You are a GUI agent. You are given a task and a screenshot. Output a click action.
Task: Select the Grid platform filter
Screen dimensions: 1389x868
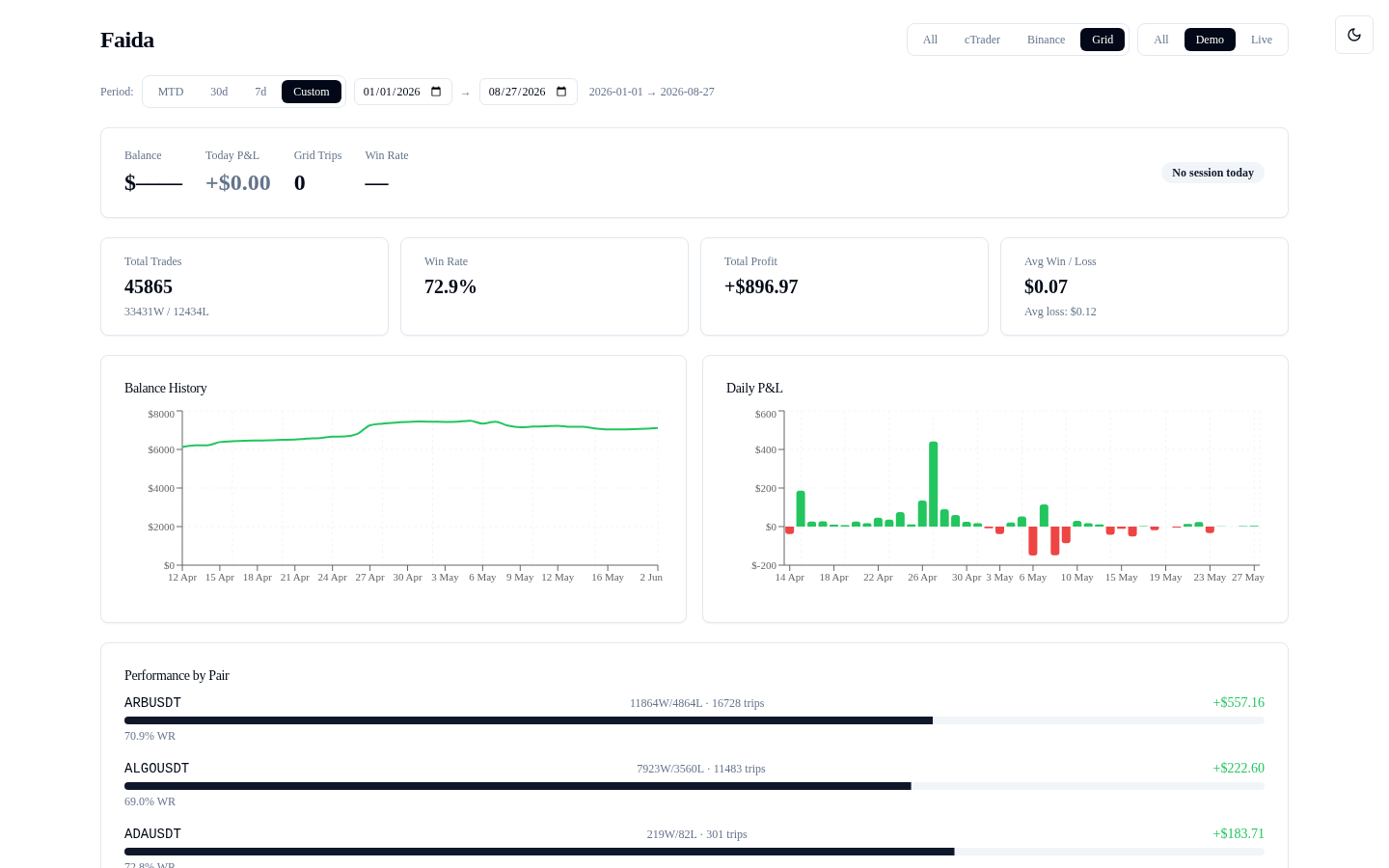1103,40
